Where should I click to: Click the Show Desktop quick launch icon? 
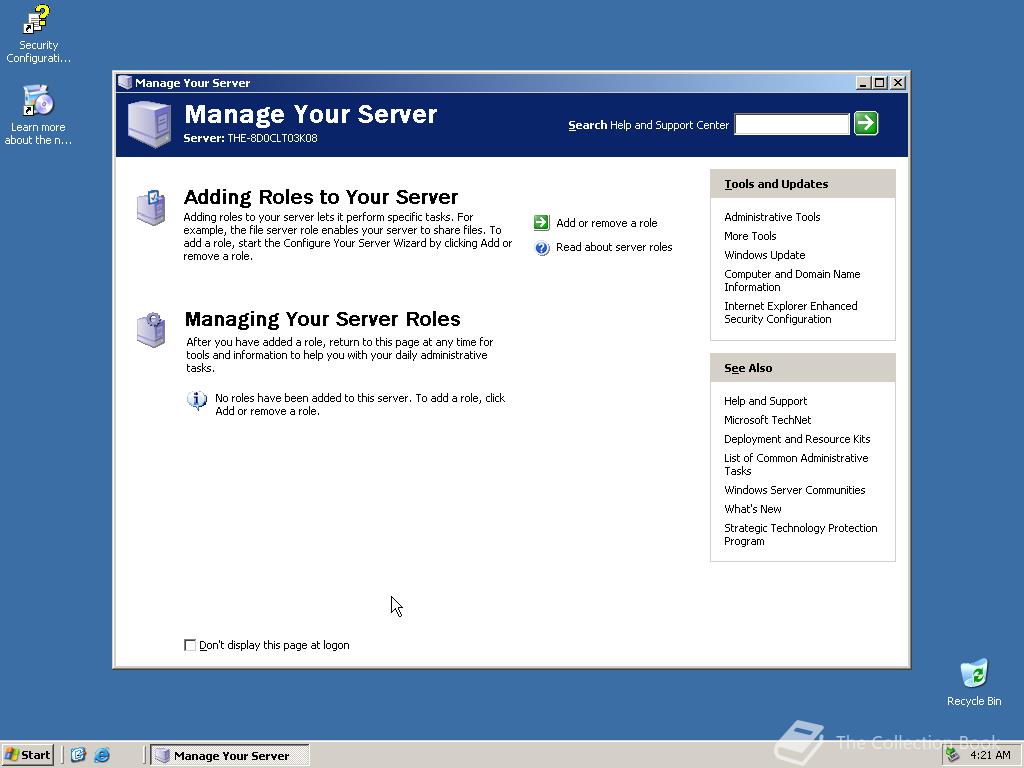click(x=78, y=755)
